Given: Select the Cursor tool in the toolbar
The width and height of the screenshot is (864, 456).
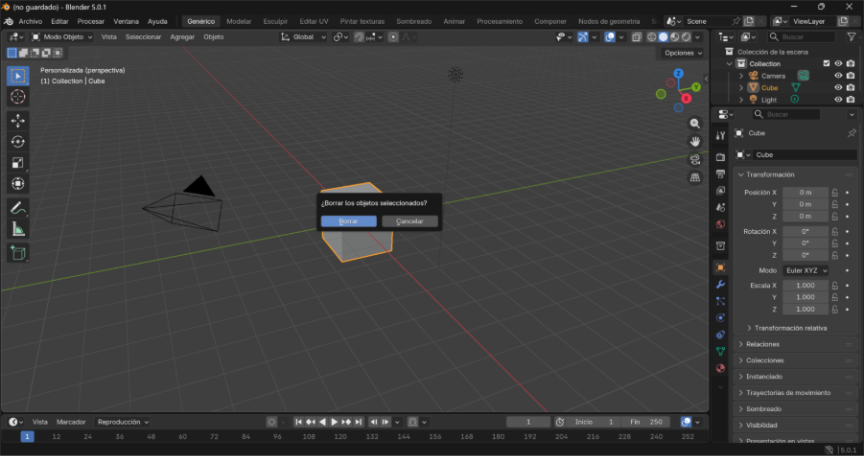Looking at the screenshot, I should tap(18, 97).
